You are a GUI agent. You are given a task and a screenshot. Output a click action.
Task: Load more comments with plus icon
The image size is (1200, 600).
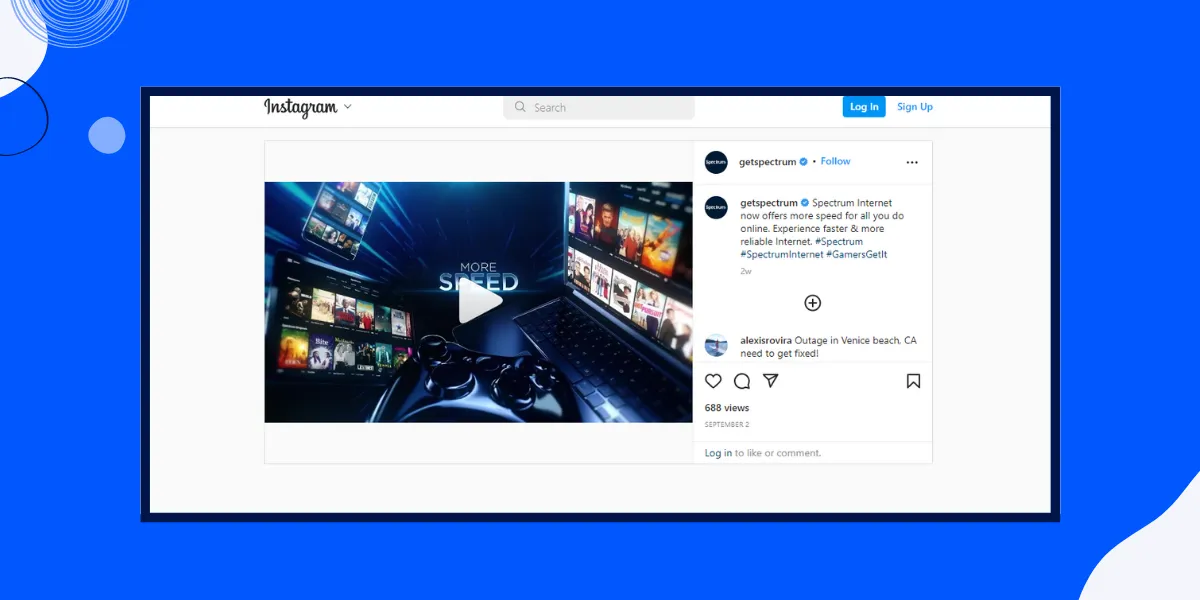(x=812, y=303)
